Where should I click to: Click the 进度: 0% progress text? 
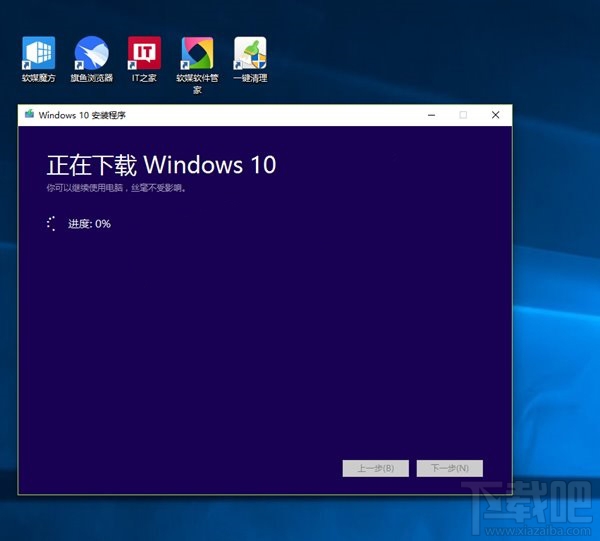coord(89,224)
